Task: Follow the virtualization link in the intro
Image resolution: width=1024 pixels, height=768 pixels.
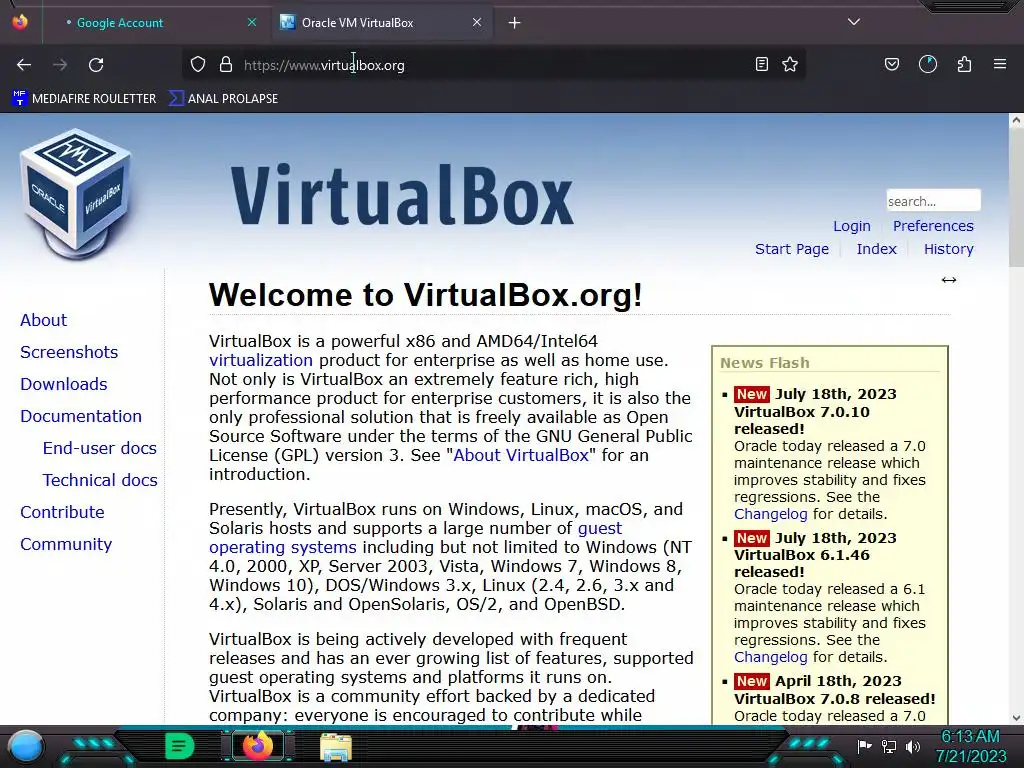Action: [x=261, y=360]
